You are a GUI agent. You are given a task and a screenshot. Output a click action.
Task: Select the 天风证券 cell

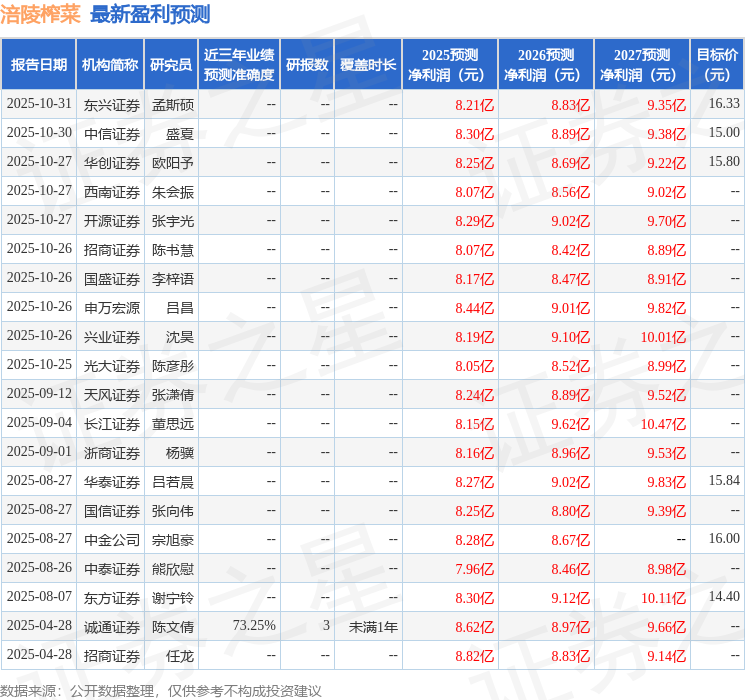112,395
